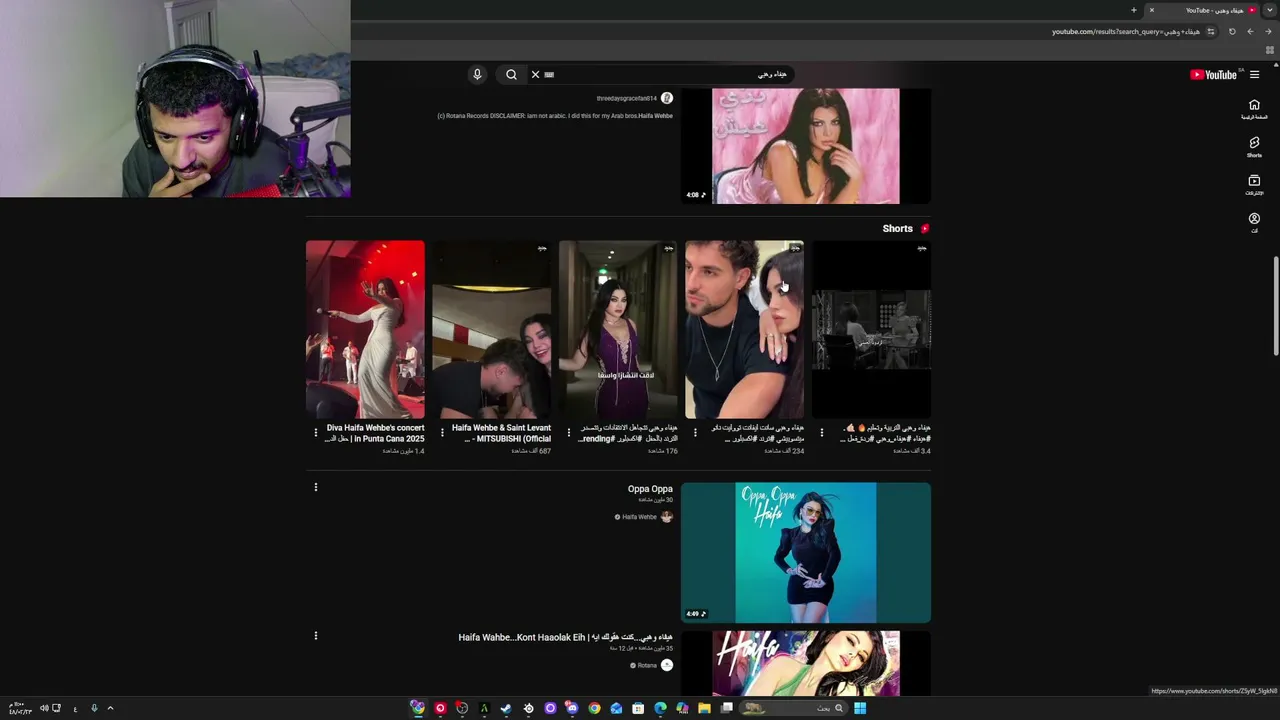Visit the Haifa Wehbe channel name
Viewport: 1280px width, 720px height.
coord(639,517)
